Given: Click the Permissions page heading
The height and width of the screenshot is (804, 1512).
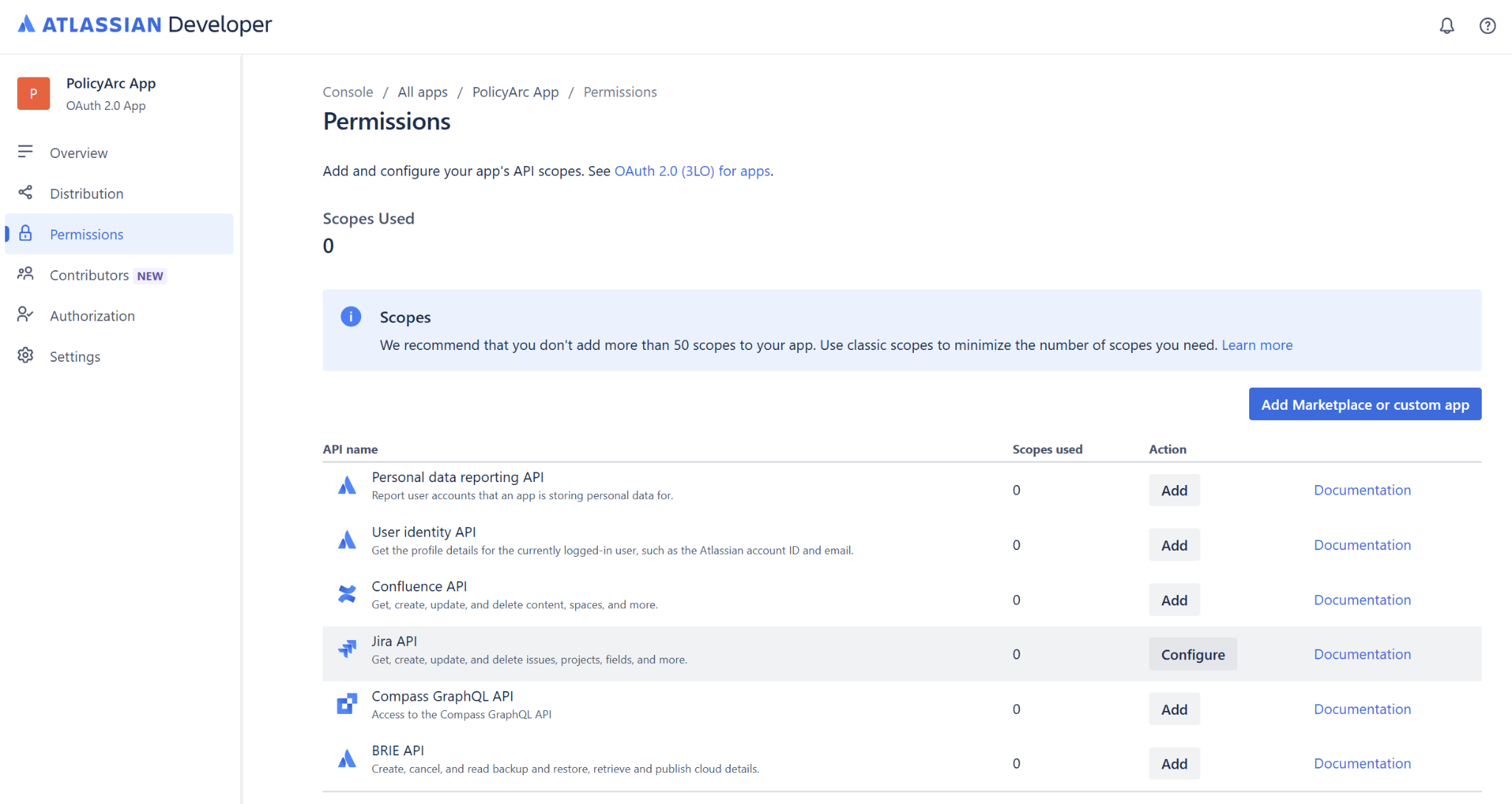Looking at the screenshot, I should pos(387,121).
